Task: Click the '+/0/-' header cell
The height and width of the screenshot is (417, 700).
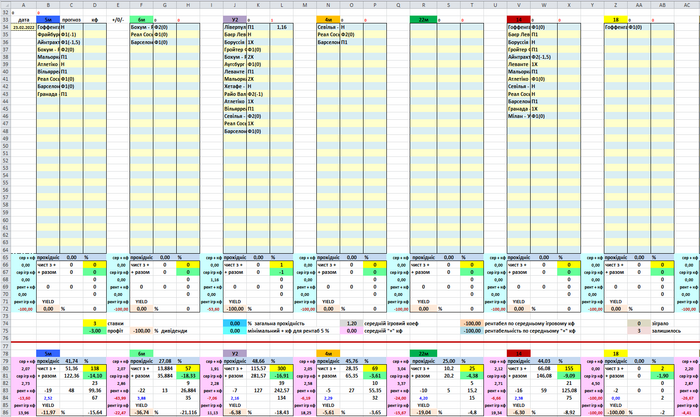Action: 118,20
